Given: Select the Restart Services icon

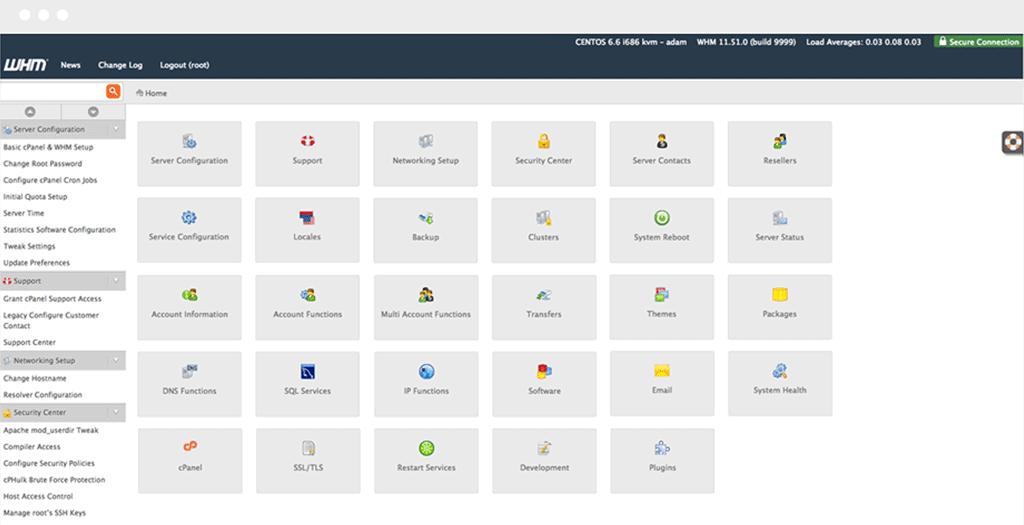Looking at the screenshot, I should 426,448.
